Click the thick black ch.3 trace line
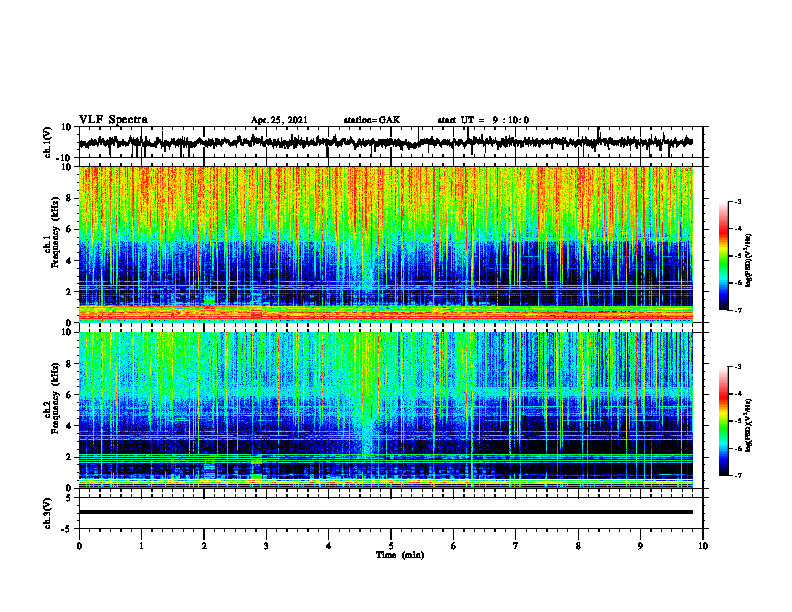This screenshot has width=792, height=612. click(385, 512)
